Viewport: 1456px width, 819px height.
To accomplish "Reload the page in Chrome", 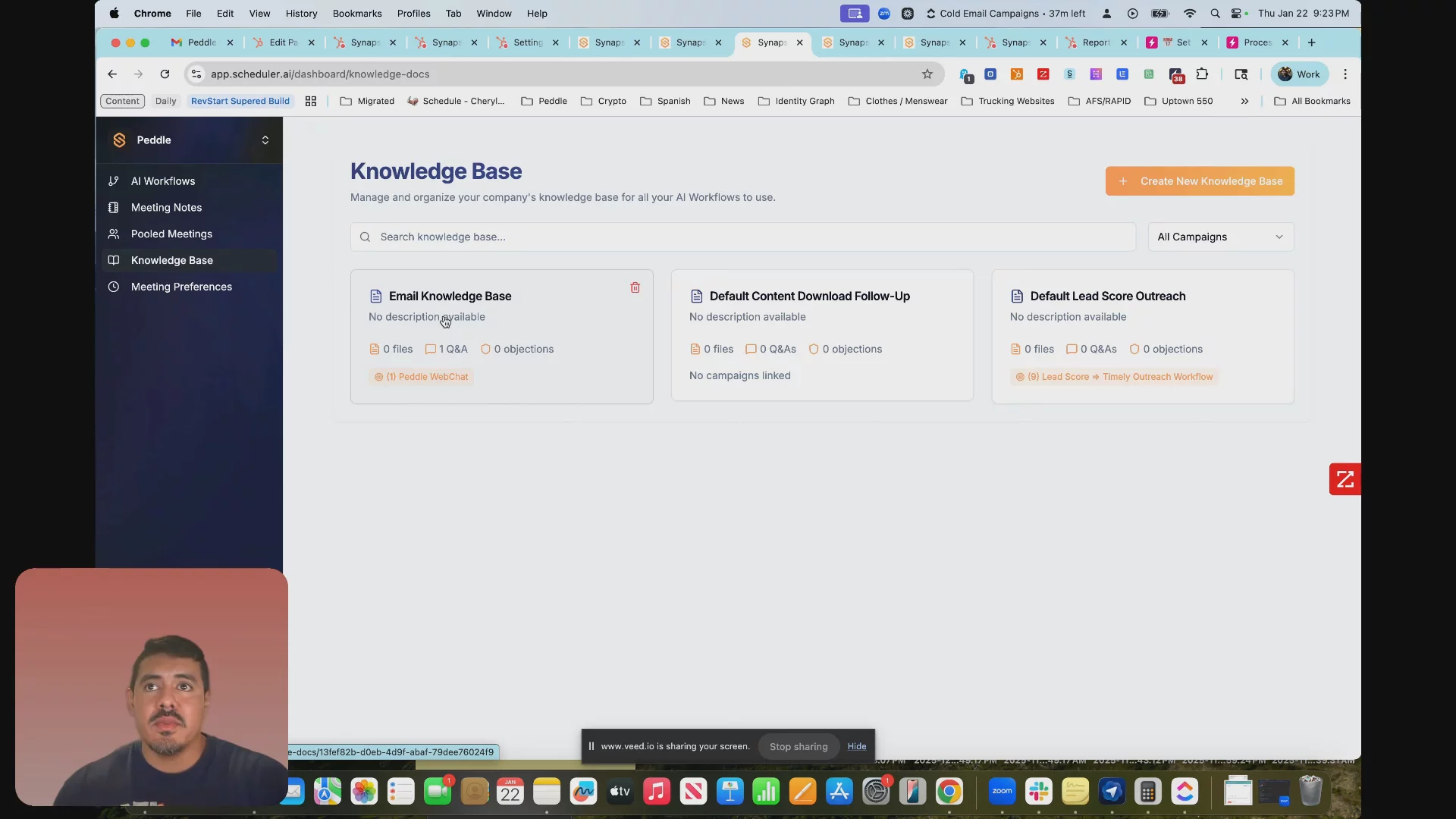I will pyautogui.click(x=165, y=74).
